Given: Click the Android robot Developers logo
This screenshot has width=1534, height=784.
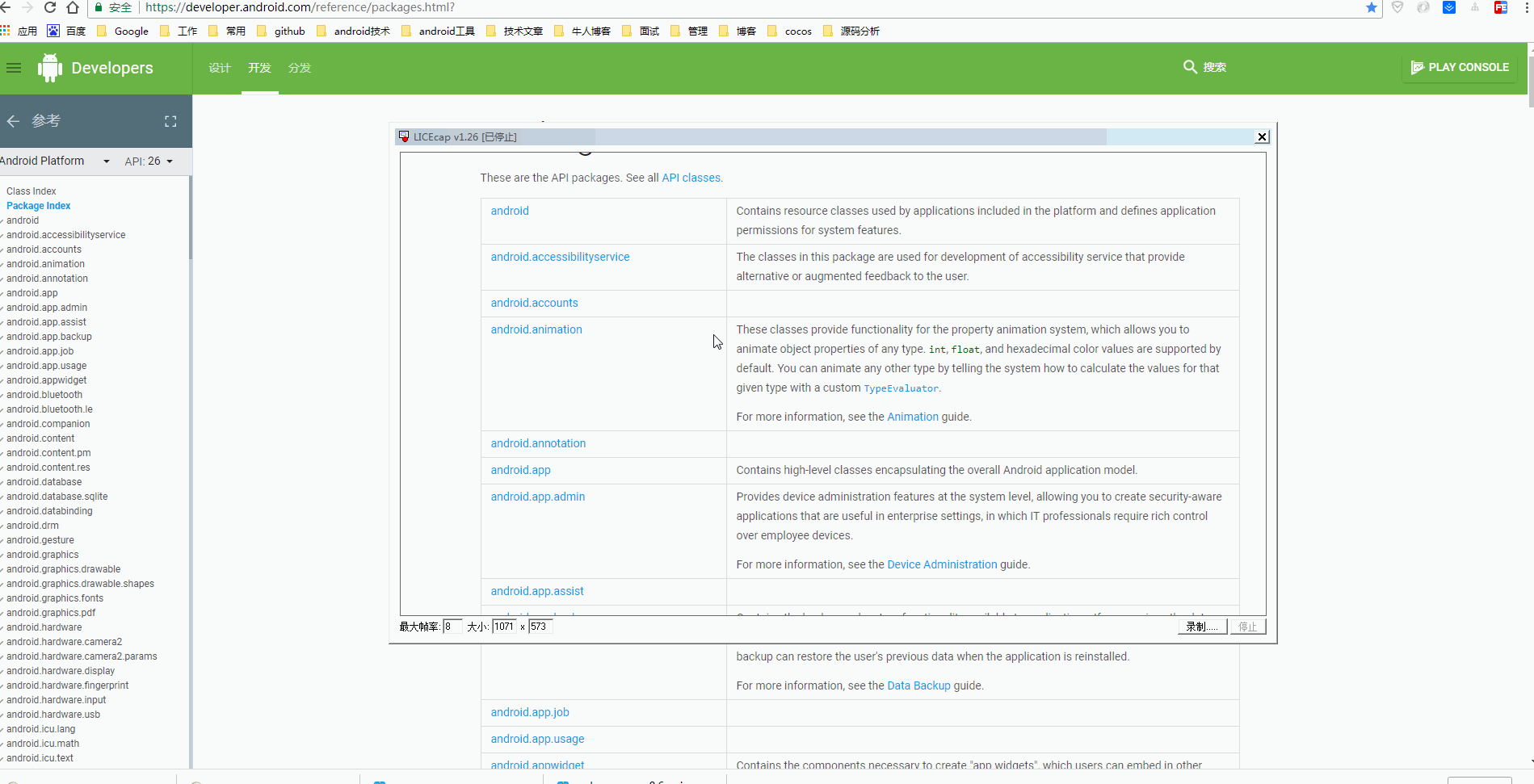Looking at the screenshot, I should [50, 68].
